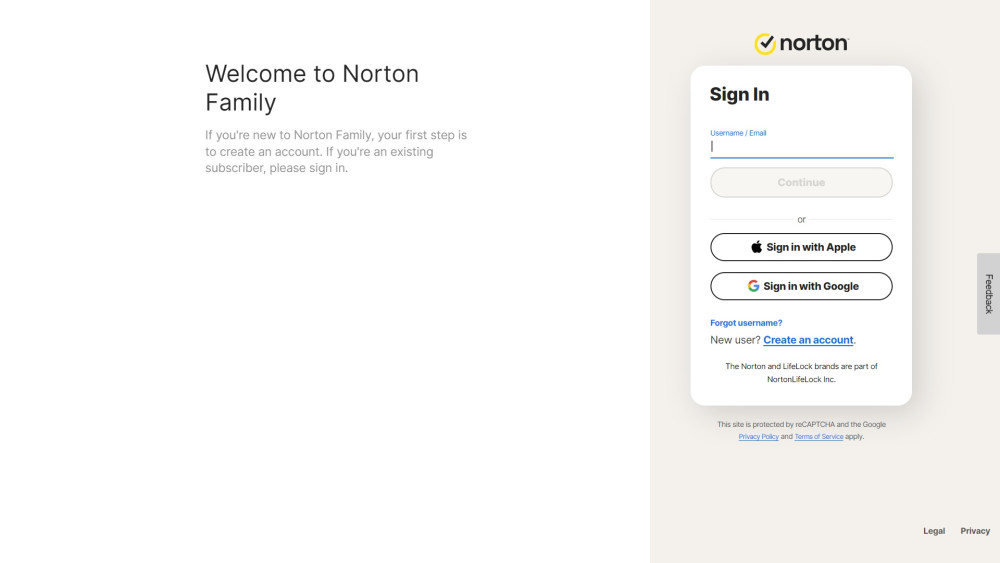Screen dimensions: 1000x563
Task: Click the Norton yellow checkmark logo icon
Action: point(765,43)
